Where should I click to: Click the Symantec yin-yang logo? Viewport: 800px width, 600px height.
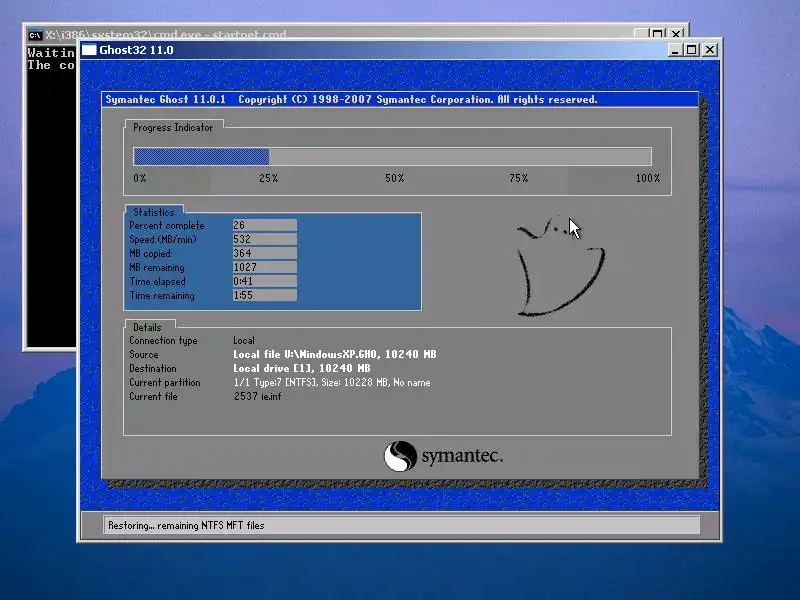click(400, 456)
